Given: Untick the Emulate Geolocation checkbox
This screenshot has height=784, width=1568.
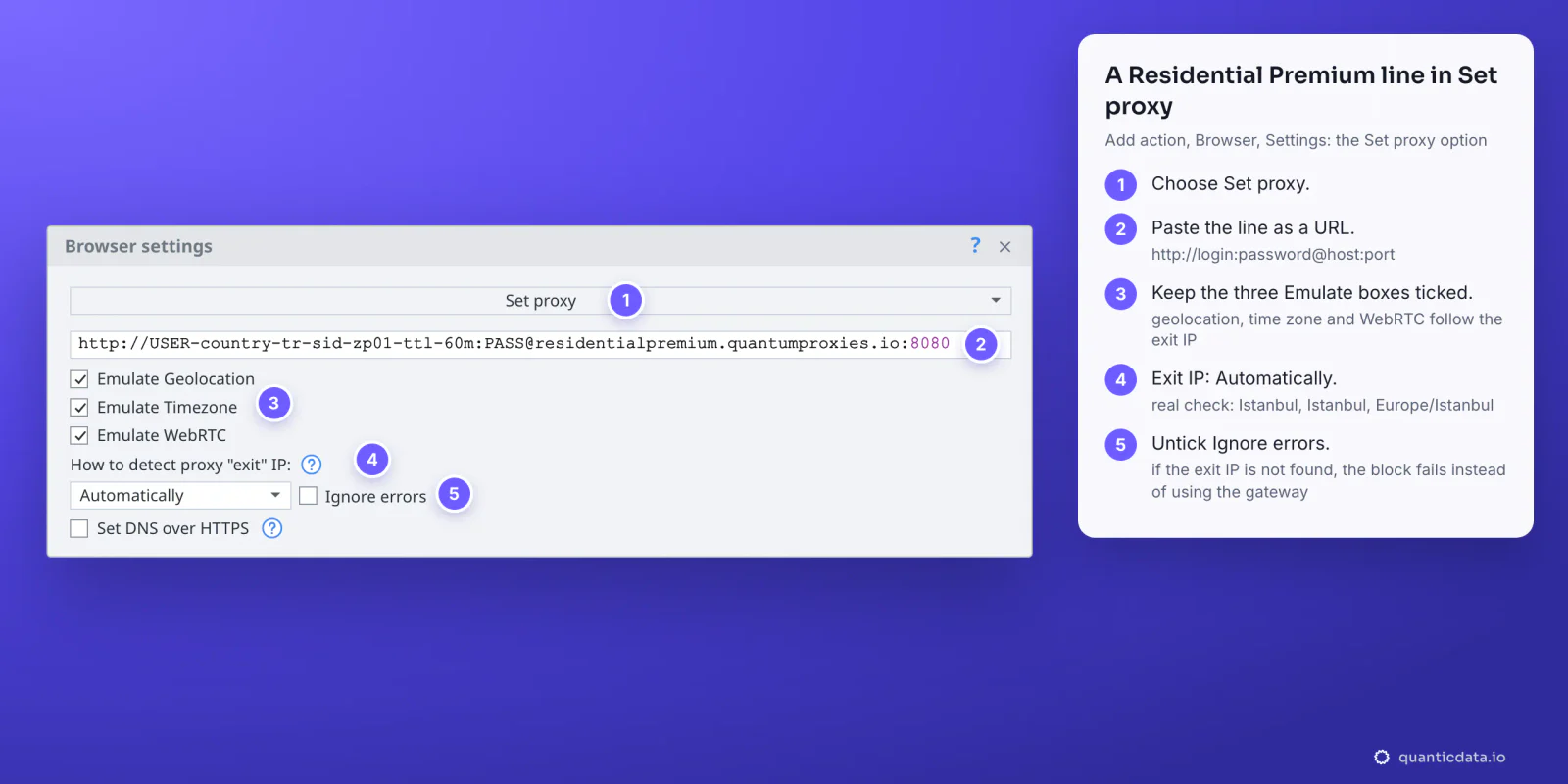Looking at the screenshot, I should (x=79, y=379).
